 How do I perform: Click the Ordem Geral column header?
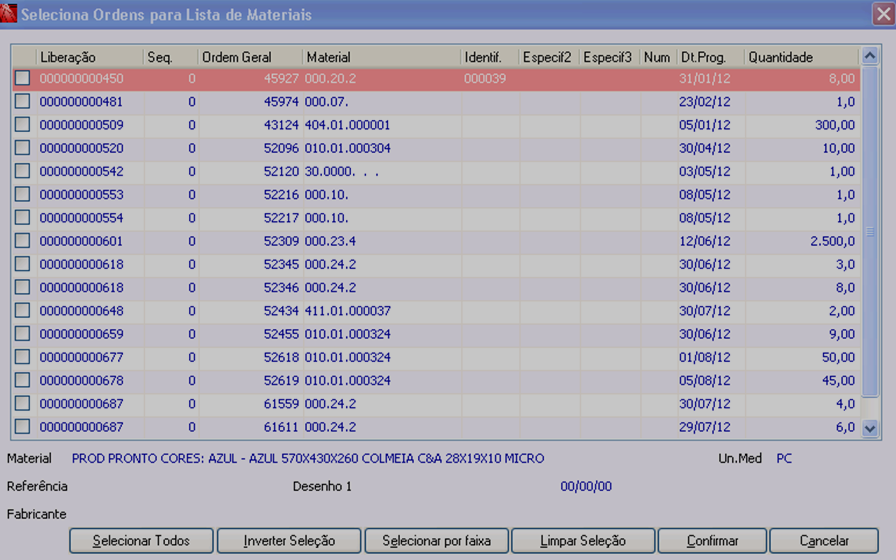point(250,57)
